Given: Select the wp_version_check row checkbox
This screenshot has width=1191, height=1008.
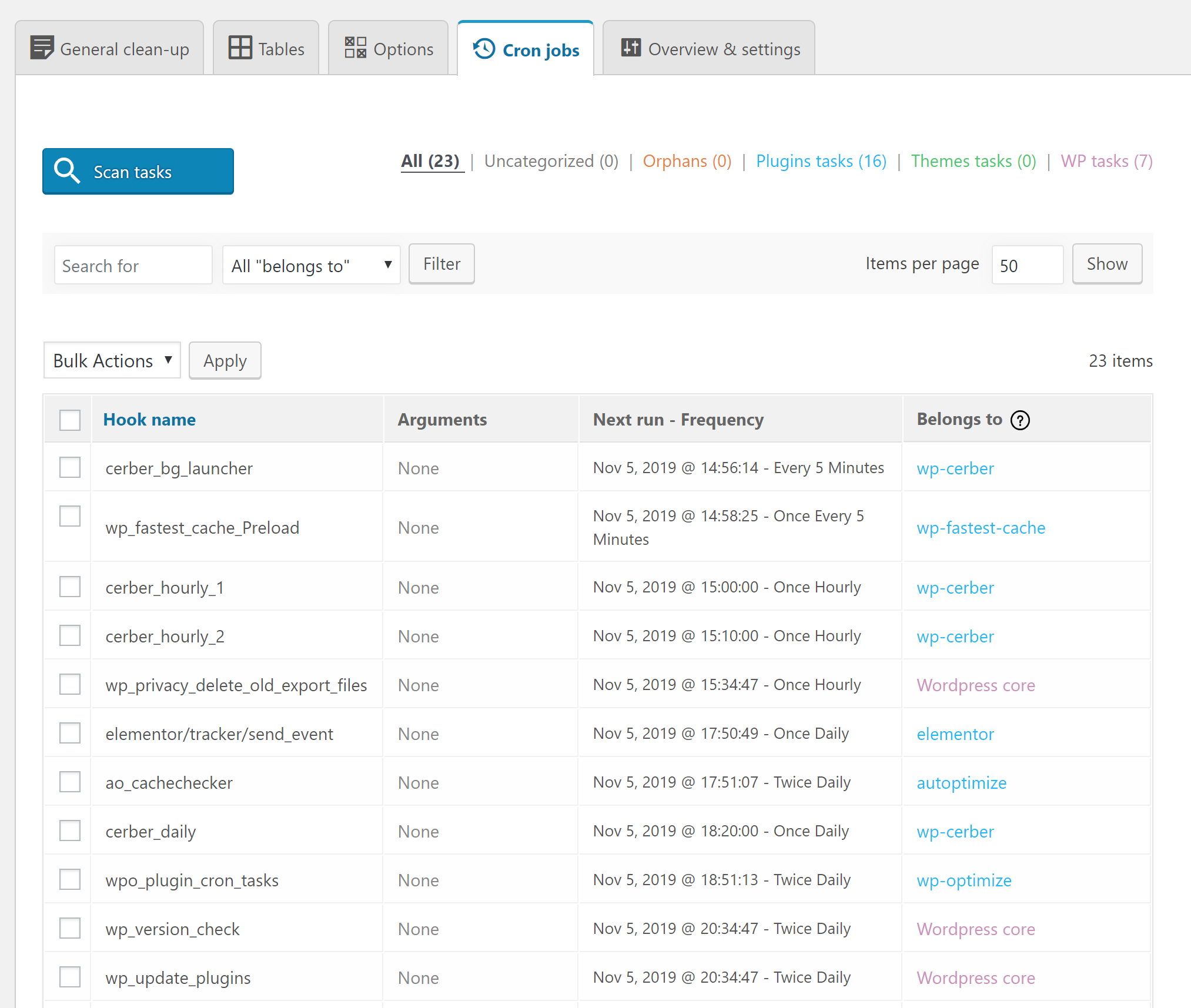Looking at the screenshot, I should [x=70, y=929].
